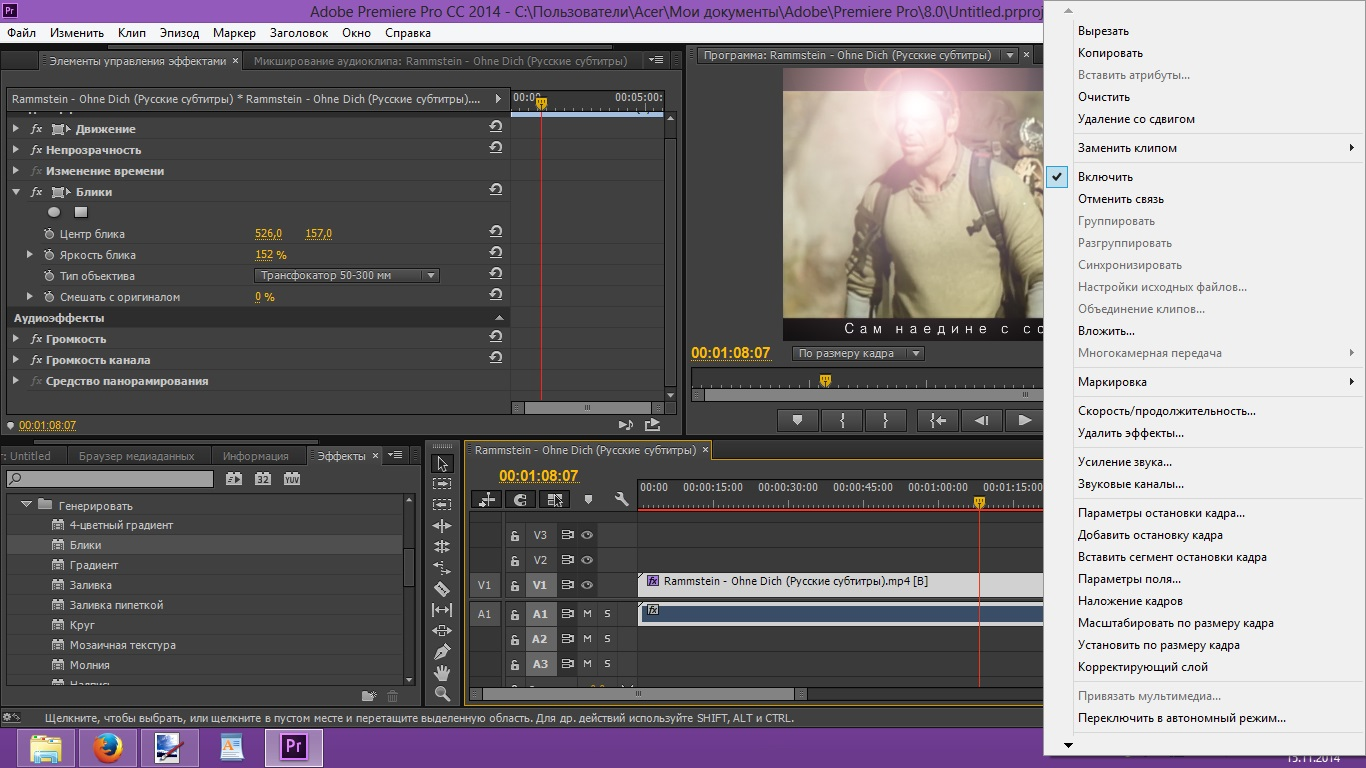This screenshot has height=768, width=1366.
Task: Click YUV effects filter icon
Action: 292,479
